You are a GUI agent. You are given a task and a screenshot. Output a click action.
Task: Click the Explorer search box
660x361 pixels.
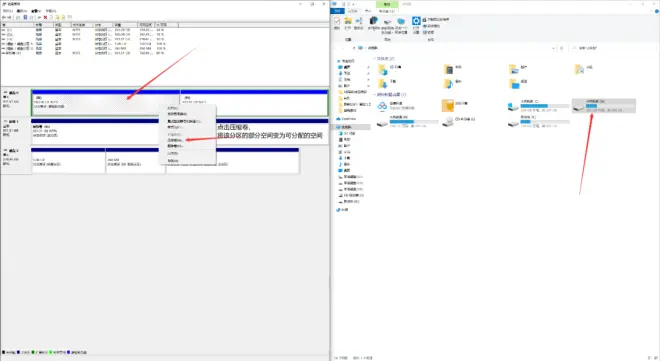coord(613,48)
